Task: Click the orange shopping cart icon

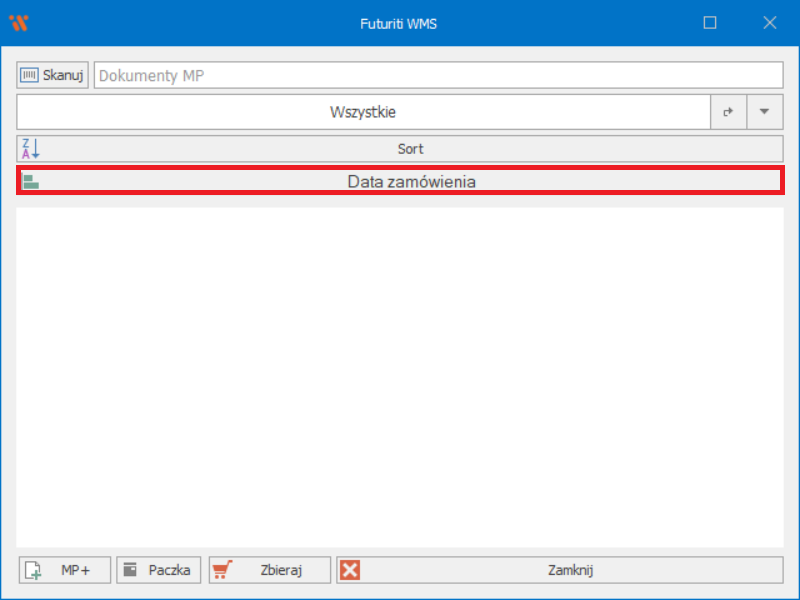Action: coord(222,570)
